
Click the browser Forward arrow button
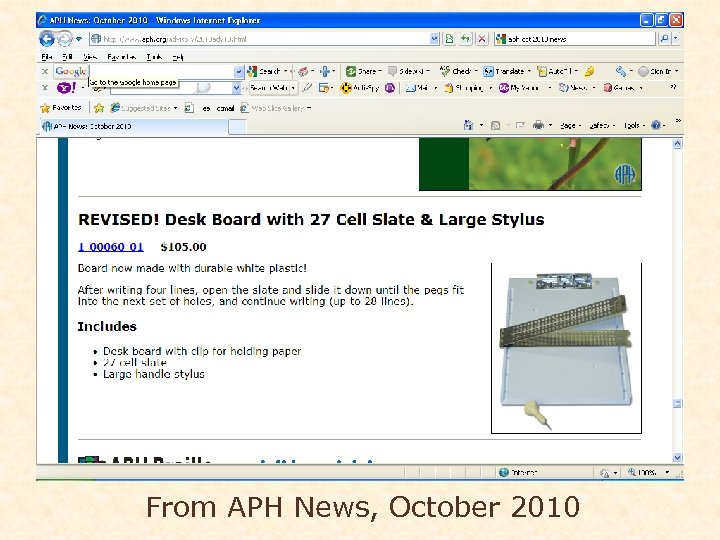[65, 39]
